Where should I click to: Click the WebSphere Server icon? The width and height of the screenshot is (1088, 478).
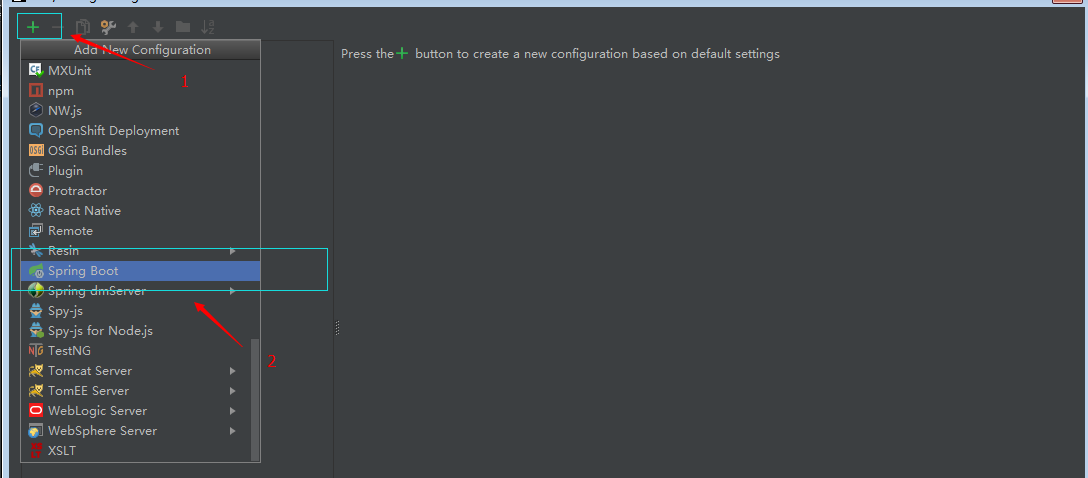tap(36, 431)
